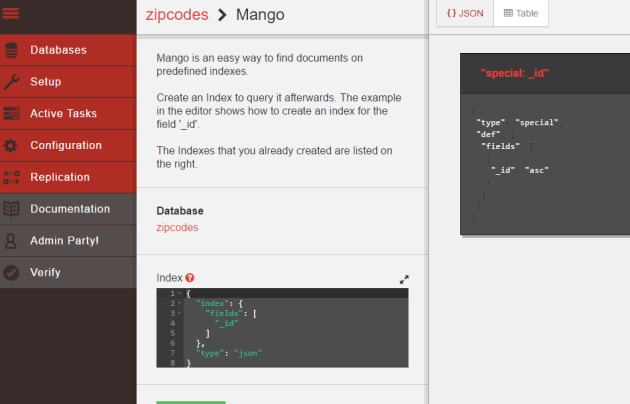Click the red Index help question mark
Screen dimensions: 630x404
(190, 277)
